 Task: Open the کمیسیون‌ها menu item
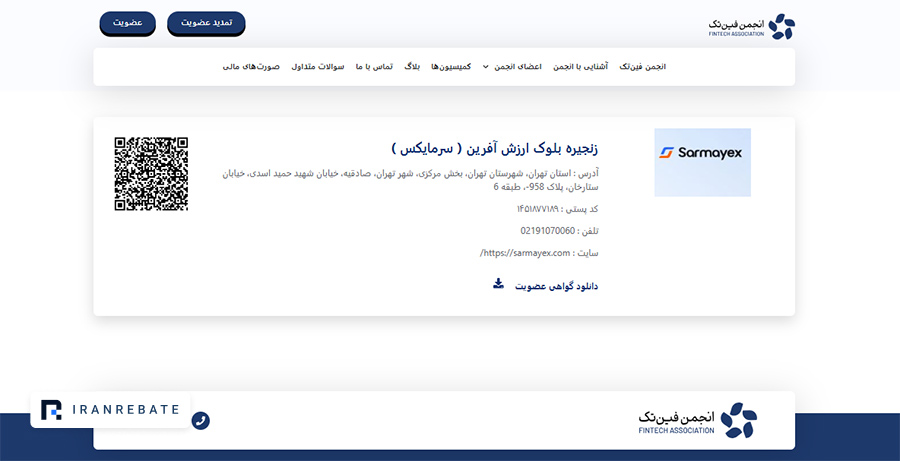pos(451,67)
